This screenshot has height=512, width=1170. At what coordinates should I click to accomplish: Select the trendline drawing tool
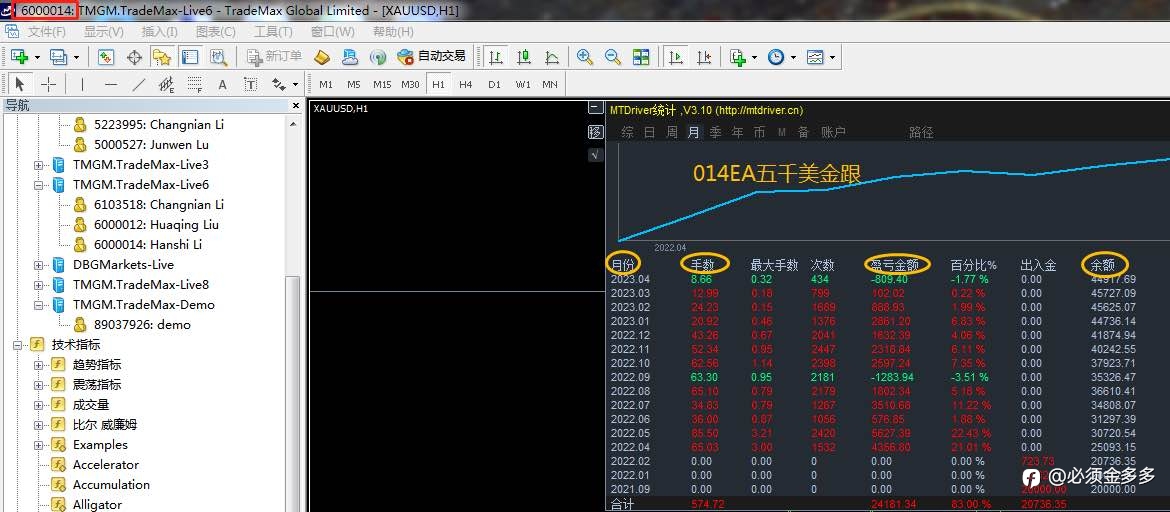pyautogui.click(x=139, y=84)
